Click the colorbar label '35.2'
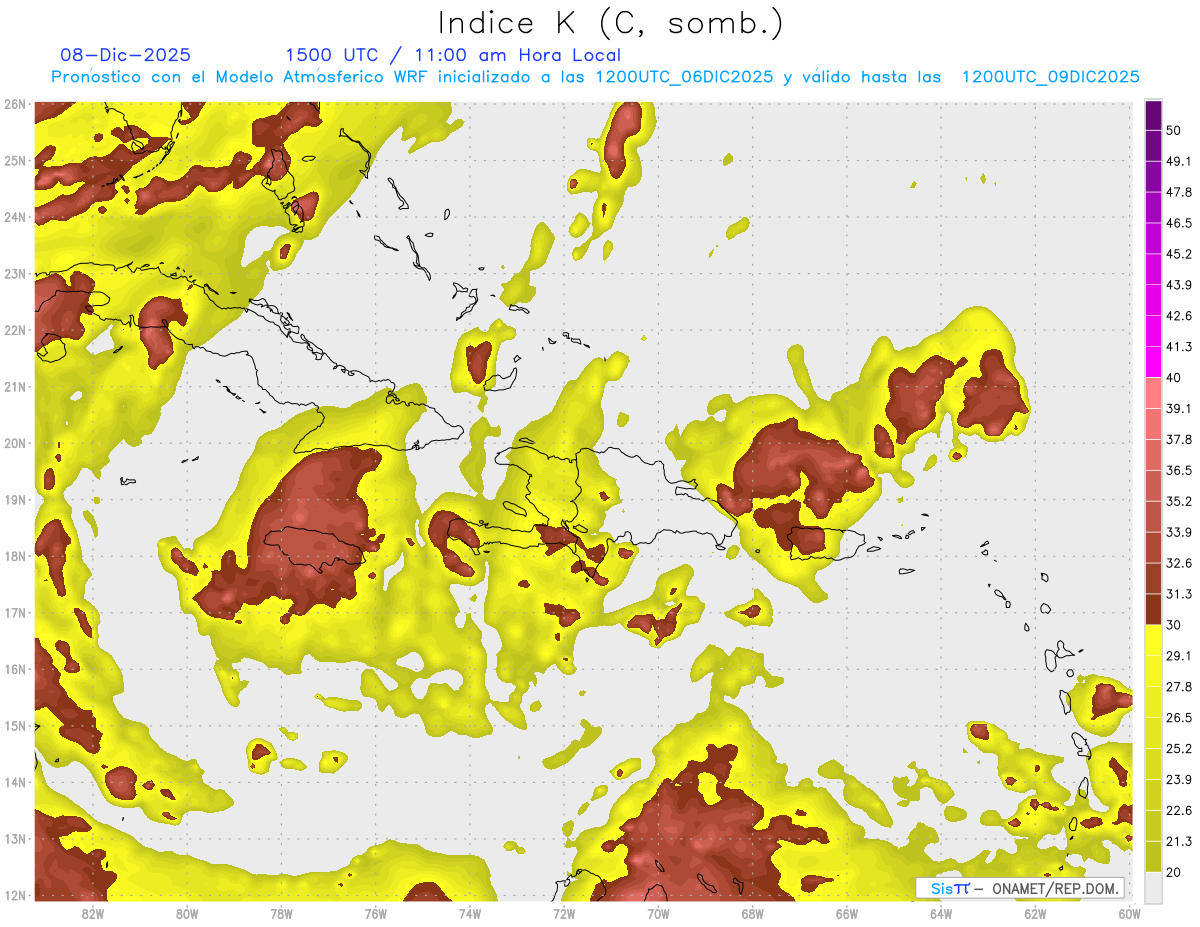The height and width of the screenshot is (927, 1200). 1178,501
